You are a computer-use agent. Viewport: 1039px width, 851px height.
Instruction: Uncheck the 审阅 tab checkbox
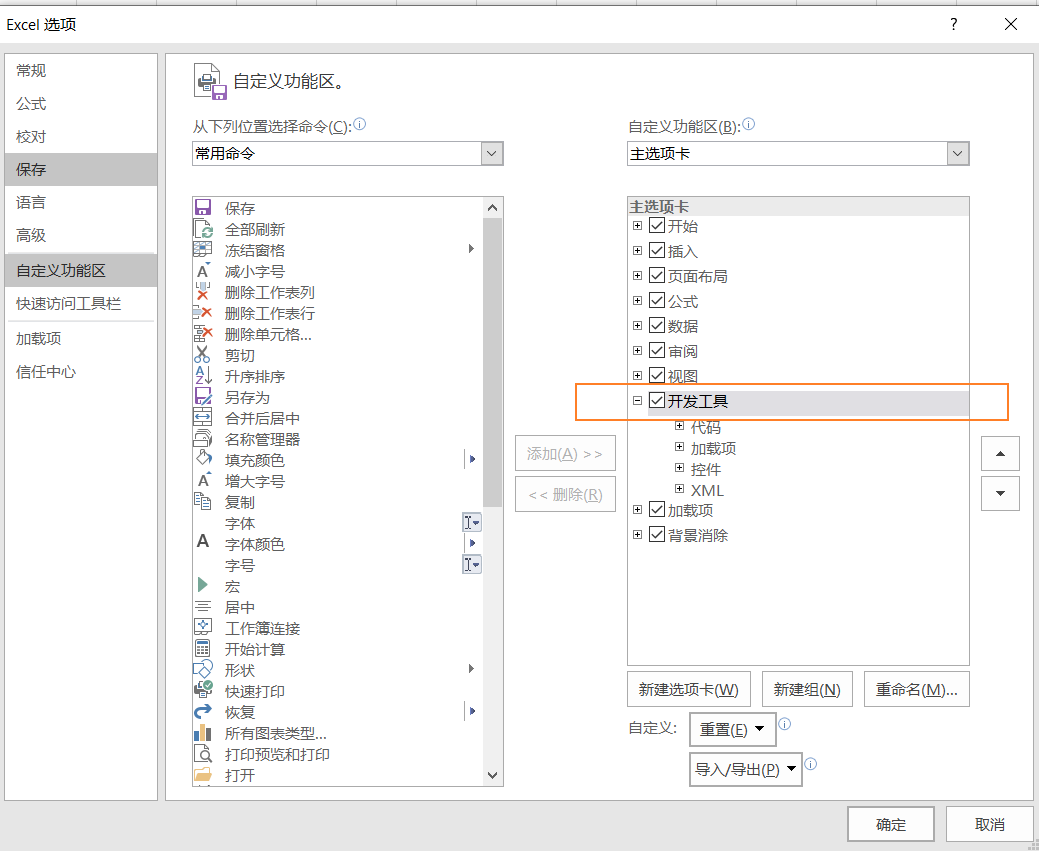[657, 350]
